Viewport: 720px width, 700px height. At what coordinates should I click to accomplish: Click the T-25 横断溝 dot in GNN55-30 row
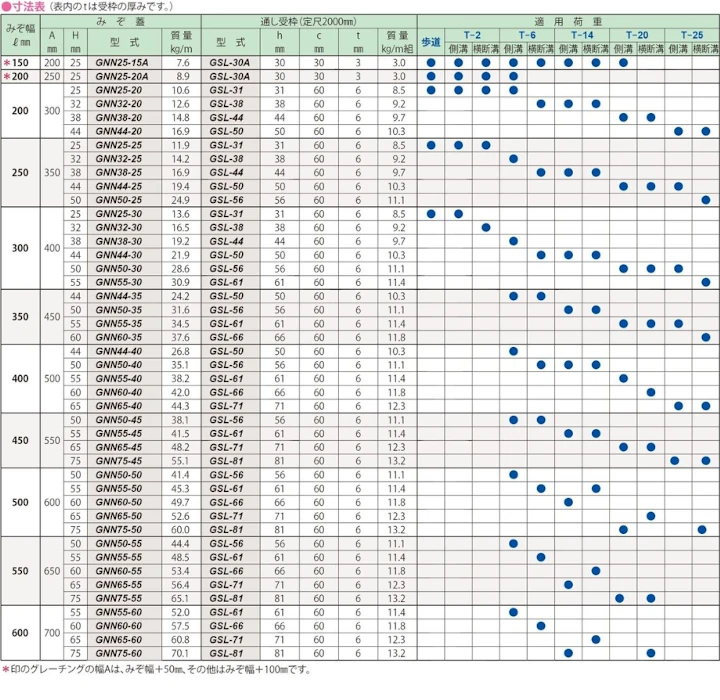pos(706,282)
